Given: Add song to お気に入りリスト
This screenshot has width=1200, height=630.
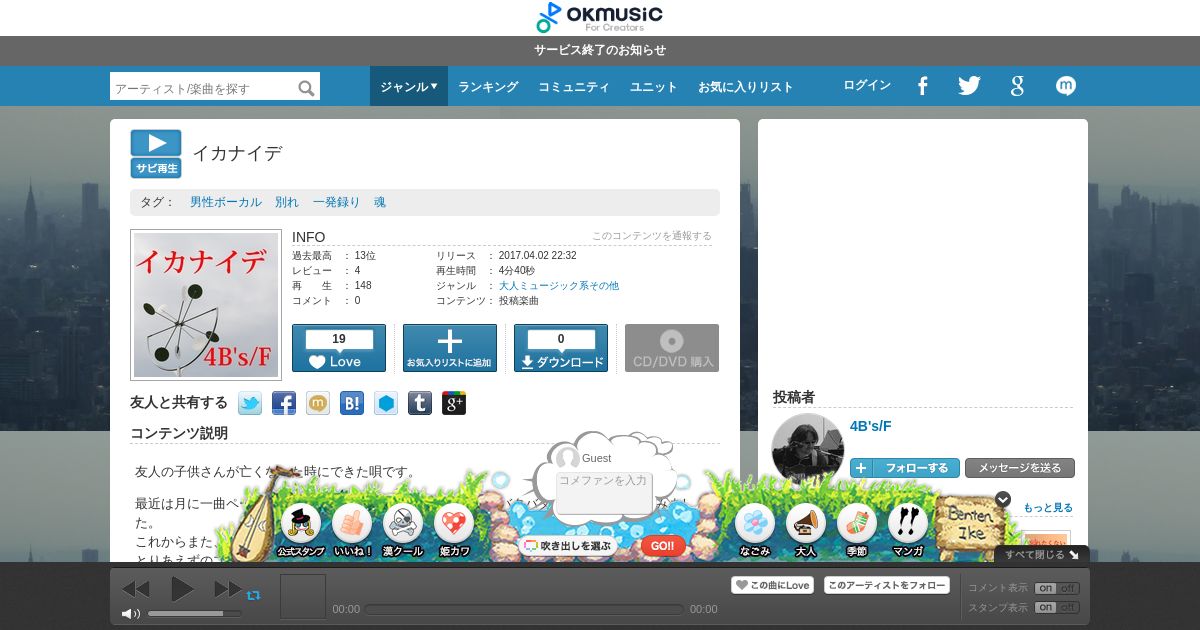Looking at the screenshot, I should click(450, 348).
